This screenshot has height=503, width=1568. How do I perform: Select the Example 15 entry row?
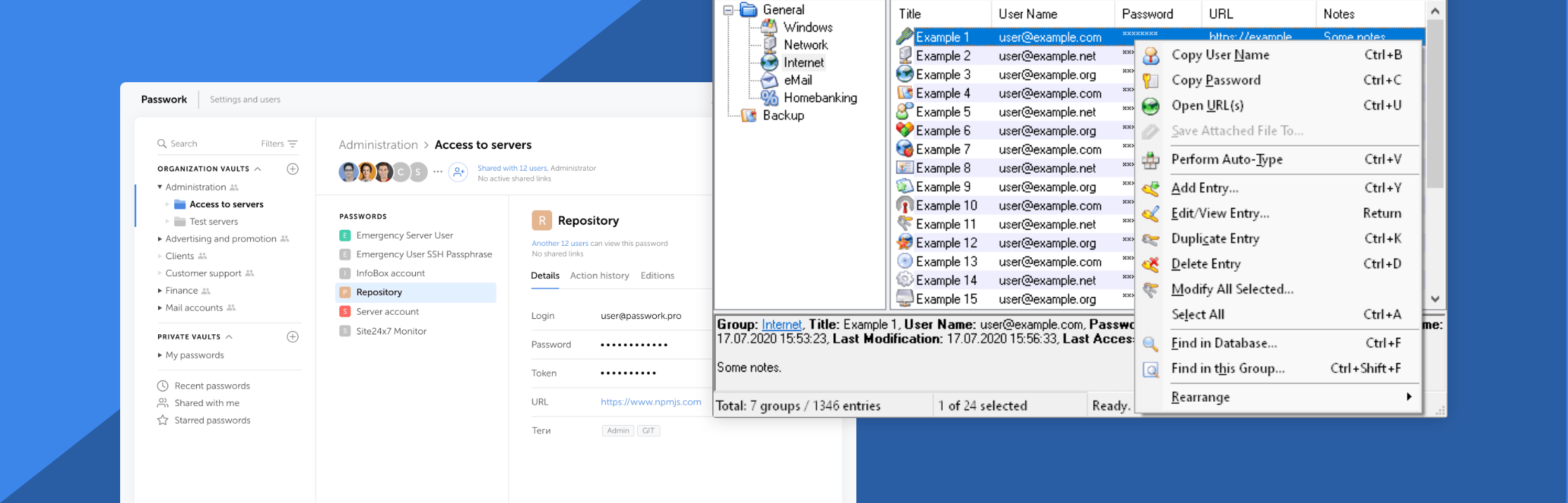(x=1015, y=299)
